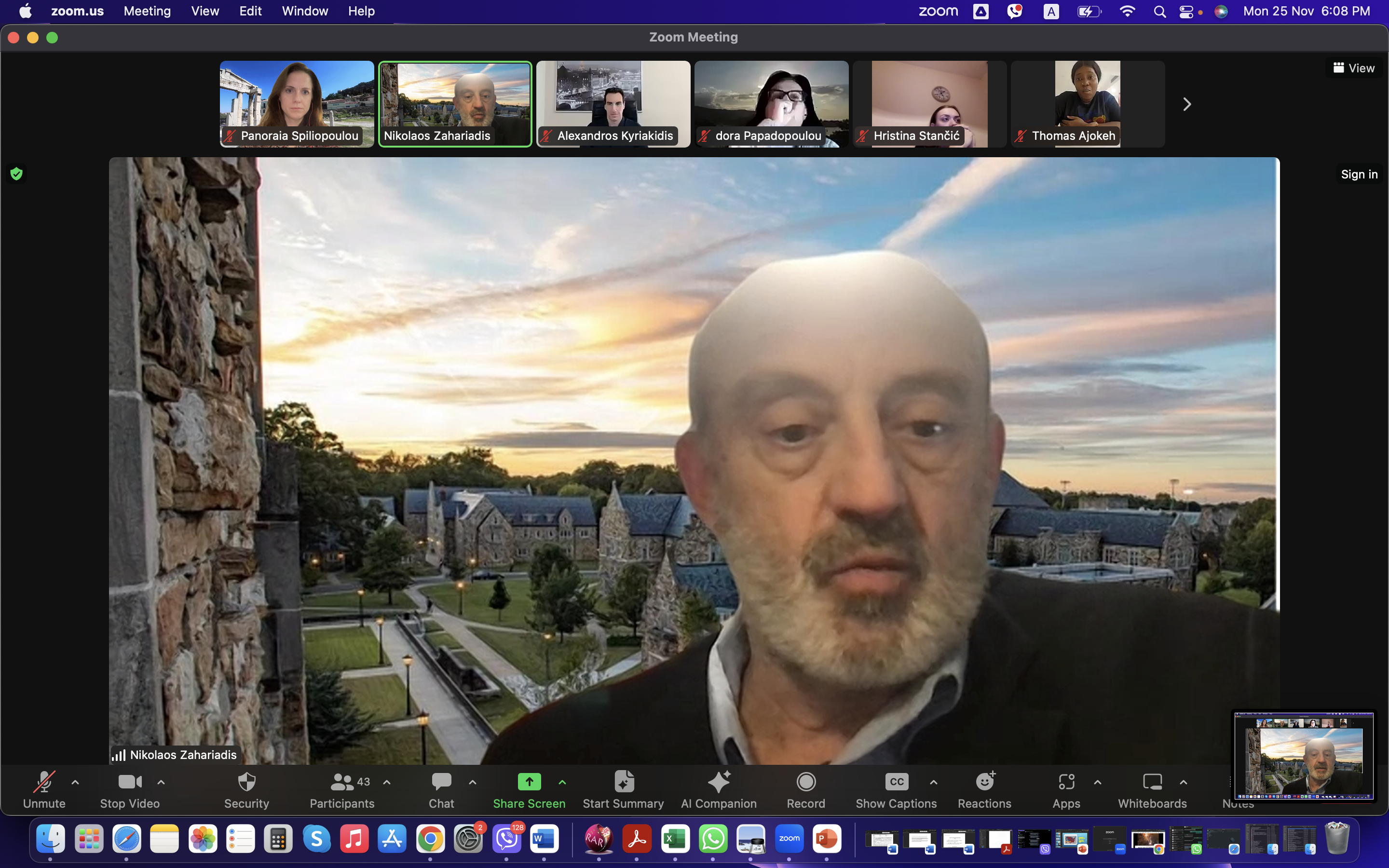Open Wi-Fi status in the menu bar
This screenshot has width=1389, height=868.
tap(1127, 12)
